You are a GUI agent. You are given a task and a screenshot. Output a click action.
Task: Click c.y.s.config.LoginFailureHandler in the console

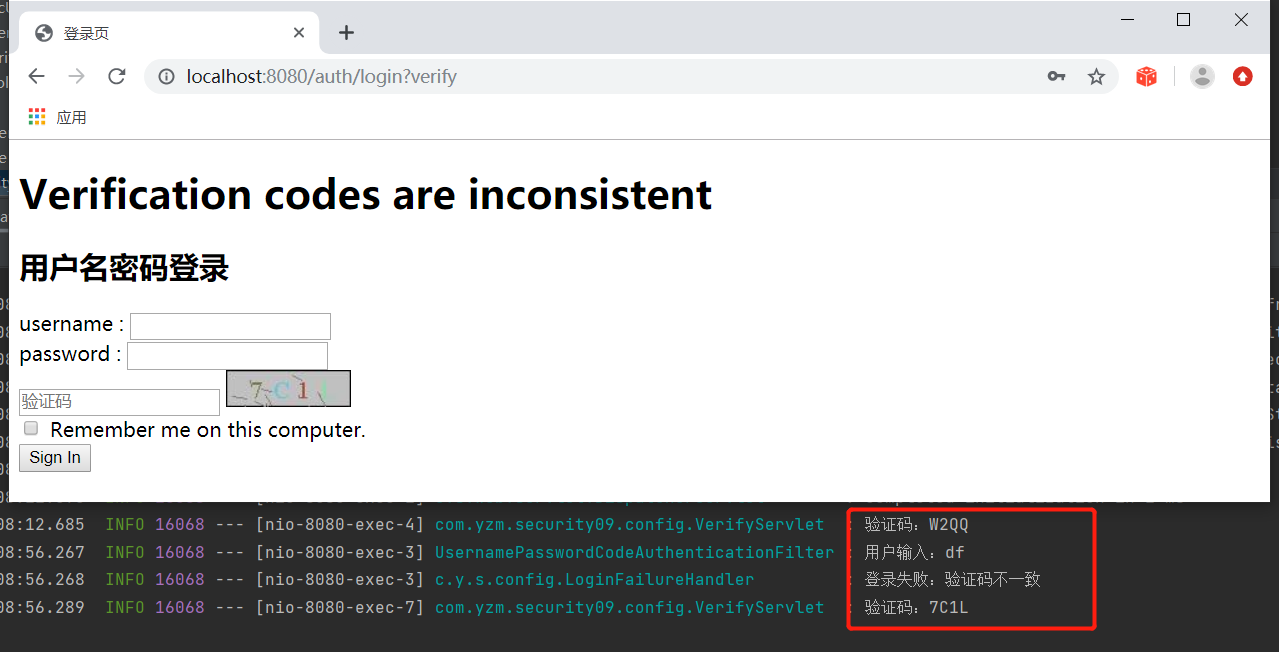point(594,579)
